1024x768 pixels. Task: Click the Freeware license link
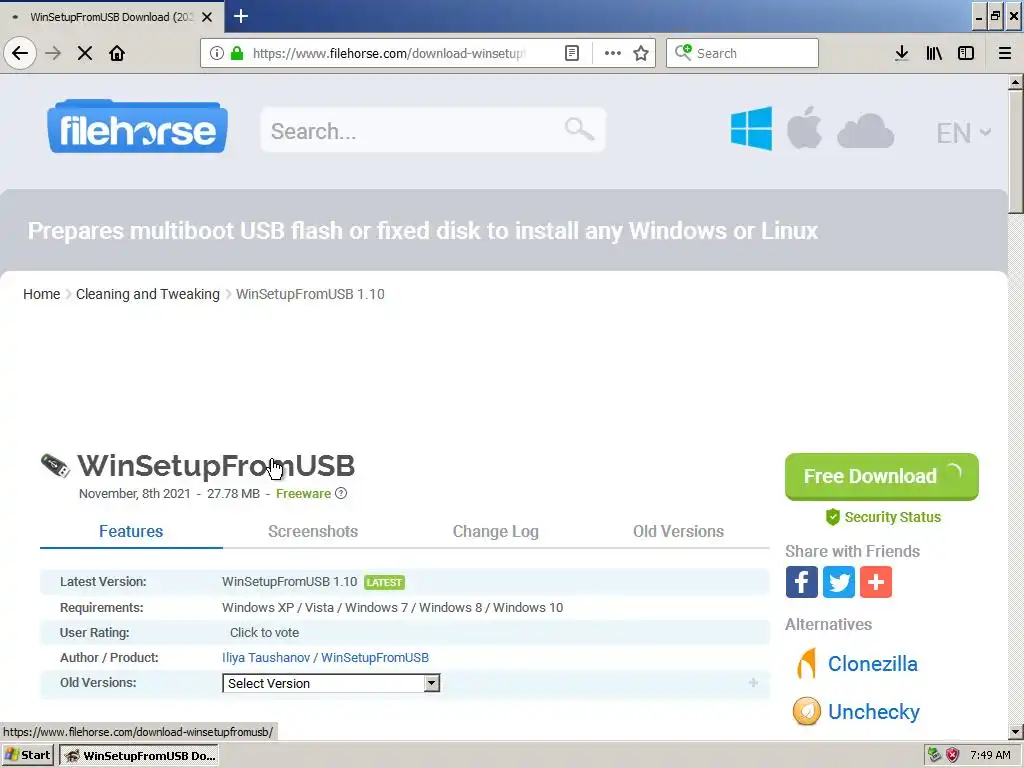(x=303, y=494)
